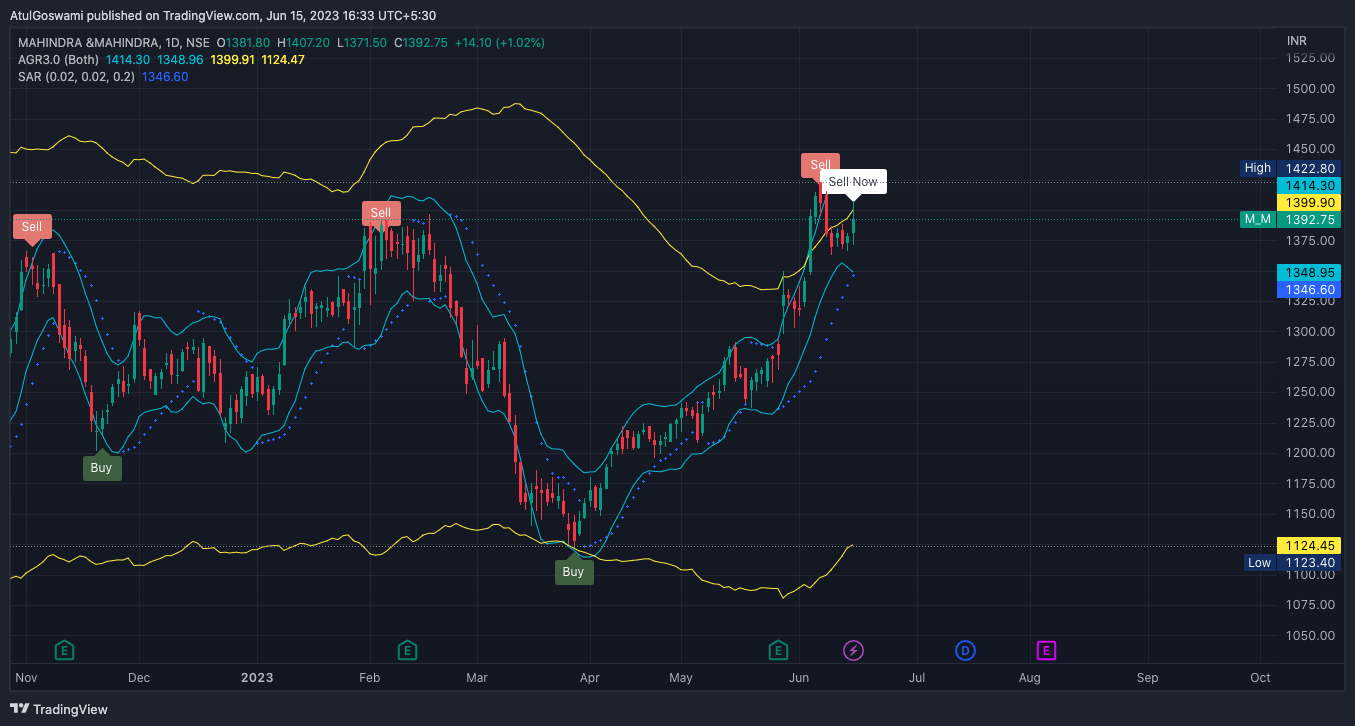Click the green 1392.75 last price label
The width and height of the screenshot is (1355, 726).
tap(1310, 219)
